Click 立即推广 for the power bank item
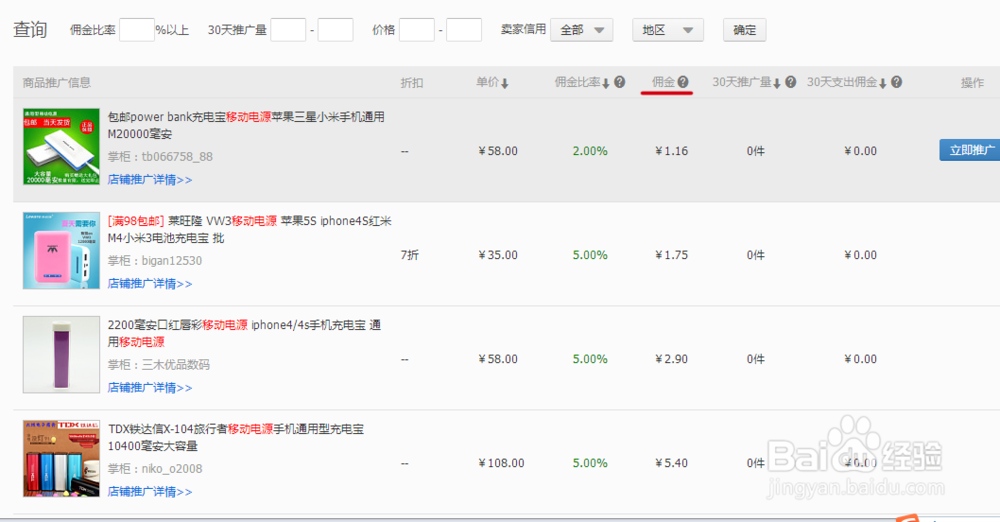The height and width of the screenshot is (522, 1000). click(x=969, y=150)
